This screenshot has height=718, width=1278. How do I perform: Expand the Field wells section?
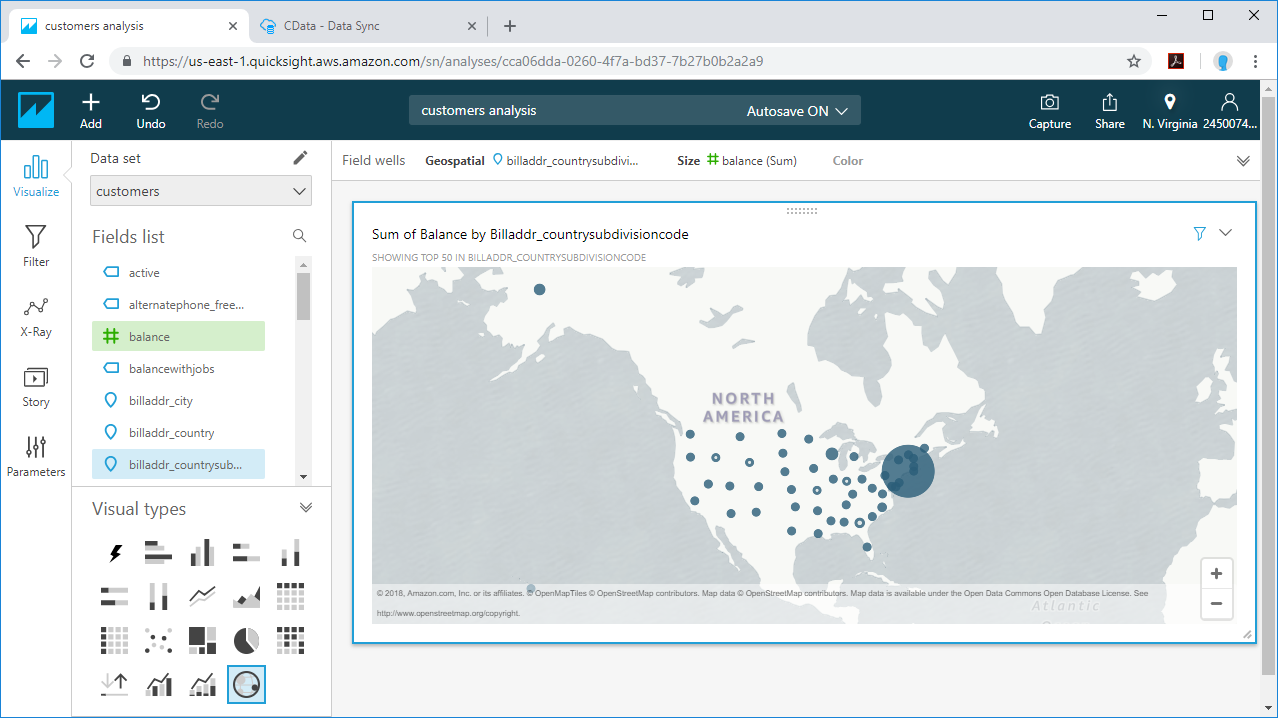[x=1243, y=161]
